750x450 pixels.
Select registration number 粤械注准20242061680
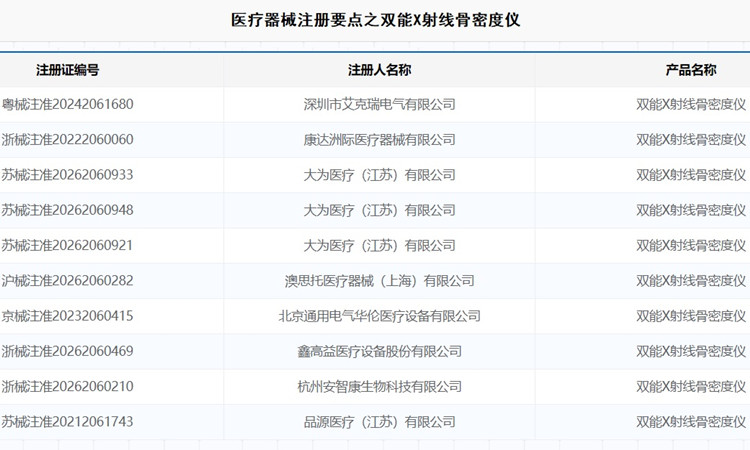click(67, 104)
